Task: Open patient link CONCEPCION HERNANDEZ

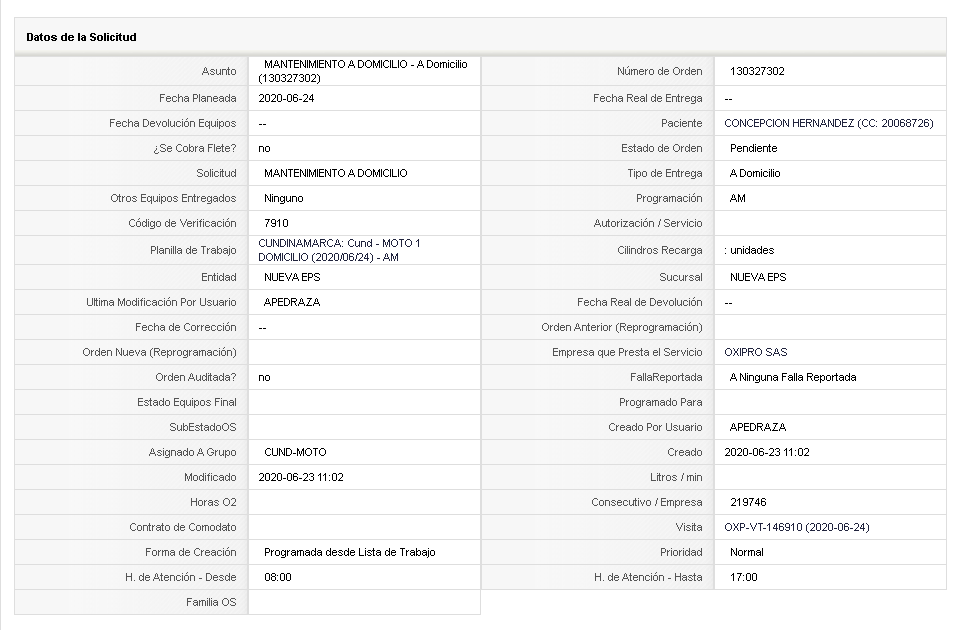Action: [828, 123]
